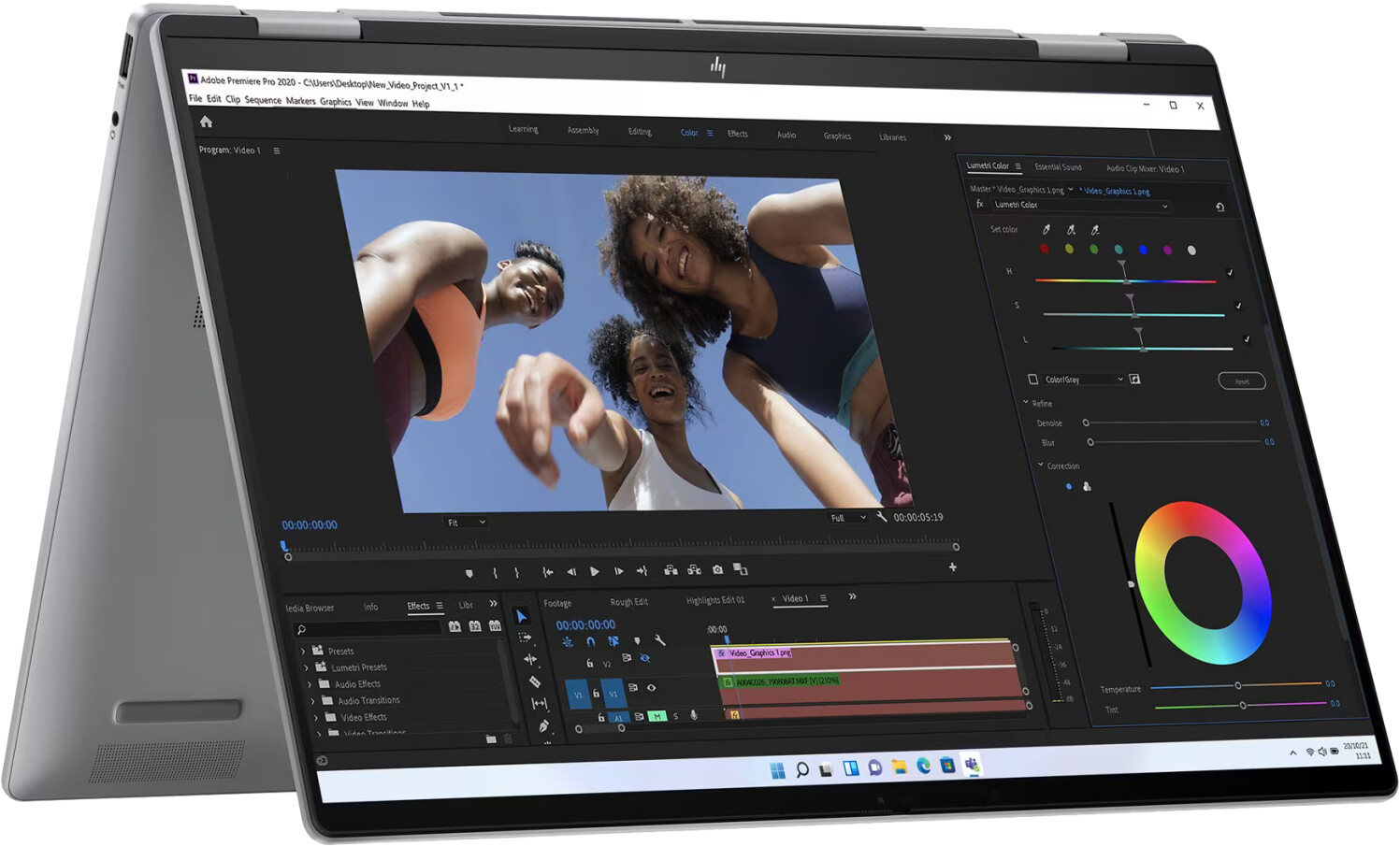Toggle V2 track output eye icon
This screenshot has height=846, width=1400.
(645, 658)
